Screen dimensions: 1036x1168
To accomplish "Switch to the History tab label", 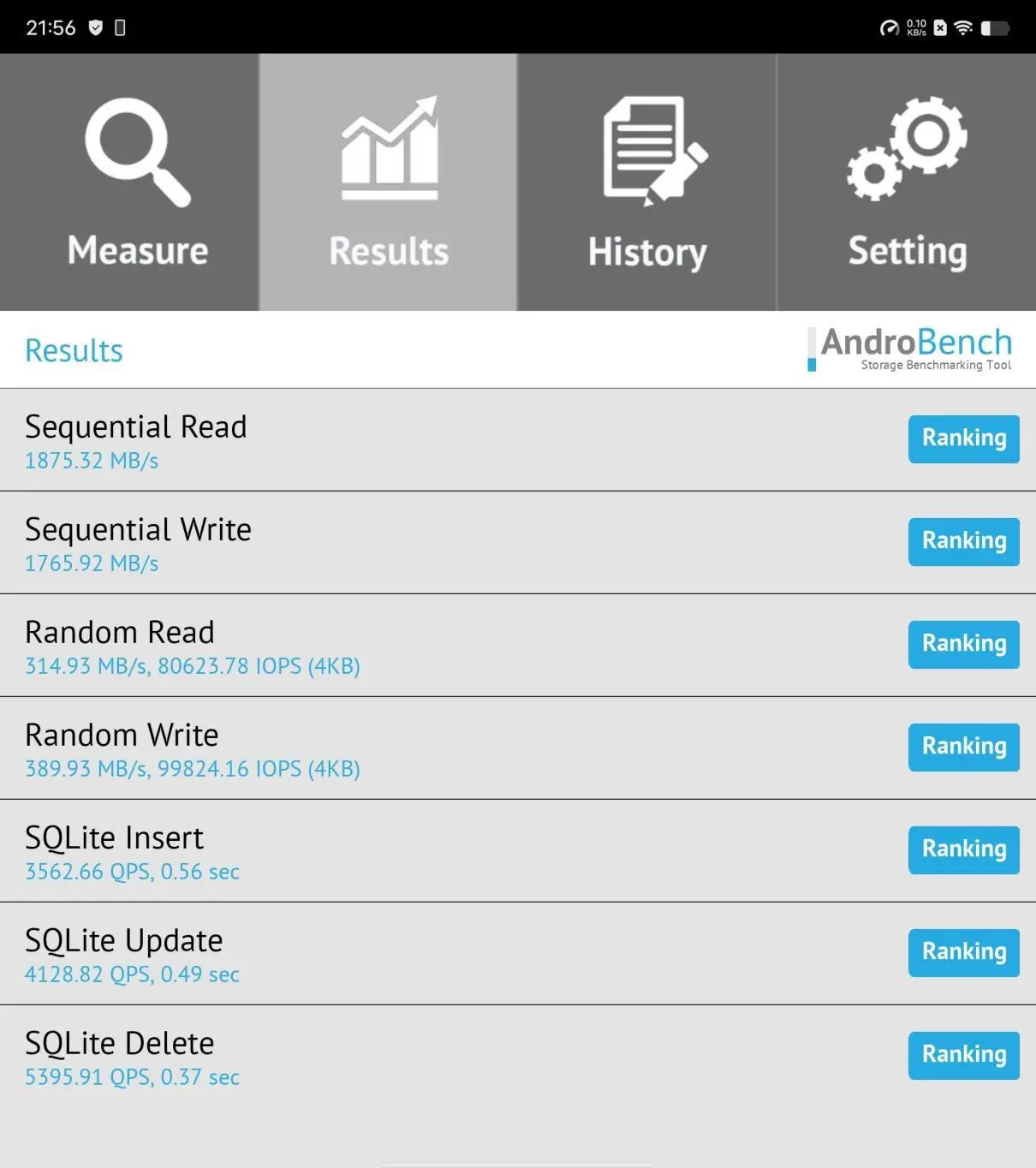I will pyautogui.click(x=647, y=252).
